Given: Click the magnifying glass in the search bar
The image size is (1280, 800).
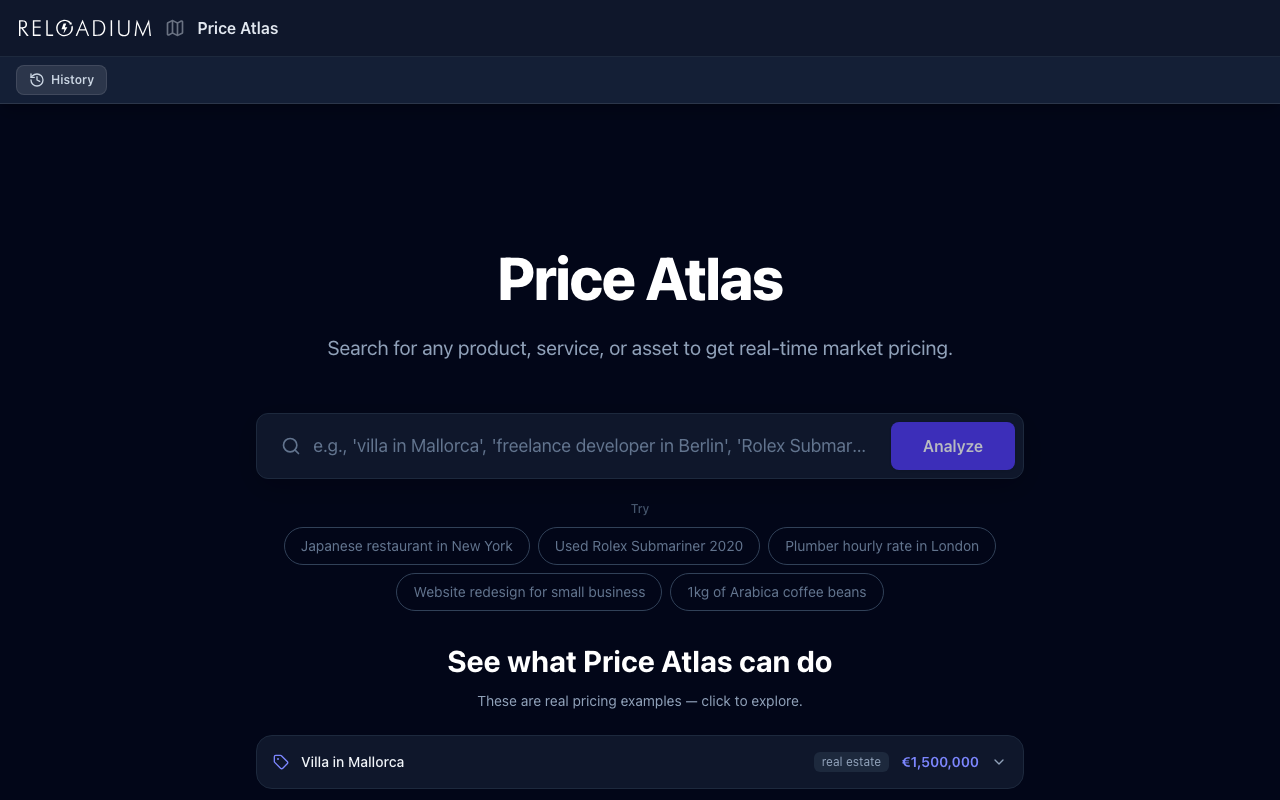Looking at the screenshot, I should [x=291, y=446].
